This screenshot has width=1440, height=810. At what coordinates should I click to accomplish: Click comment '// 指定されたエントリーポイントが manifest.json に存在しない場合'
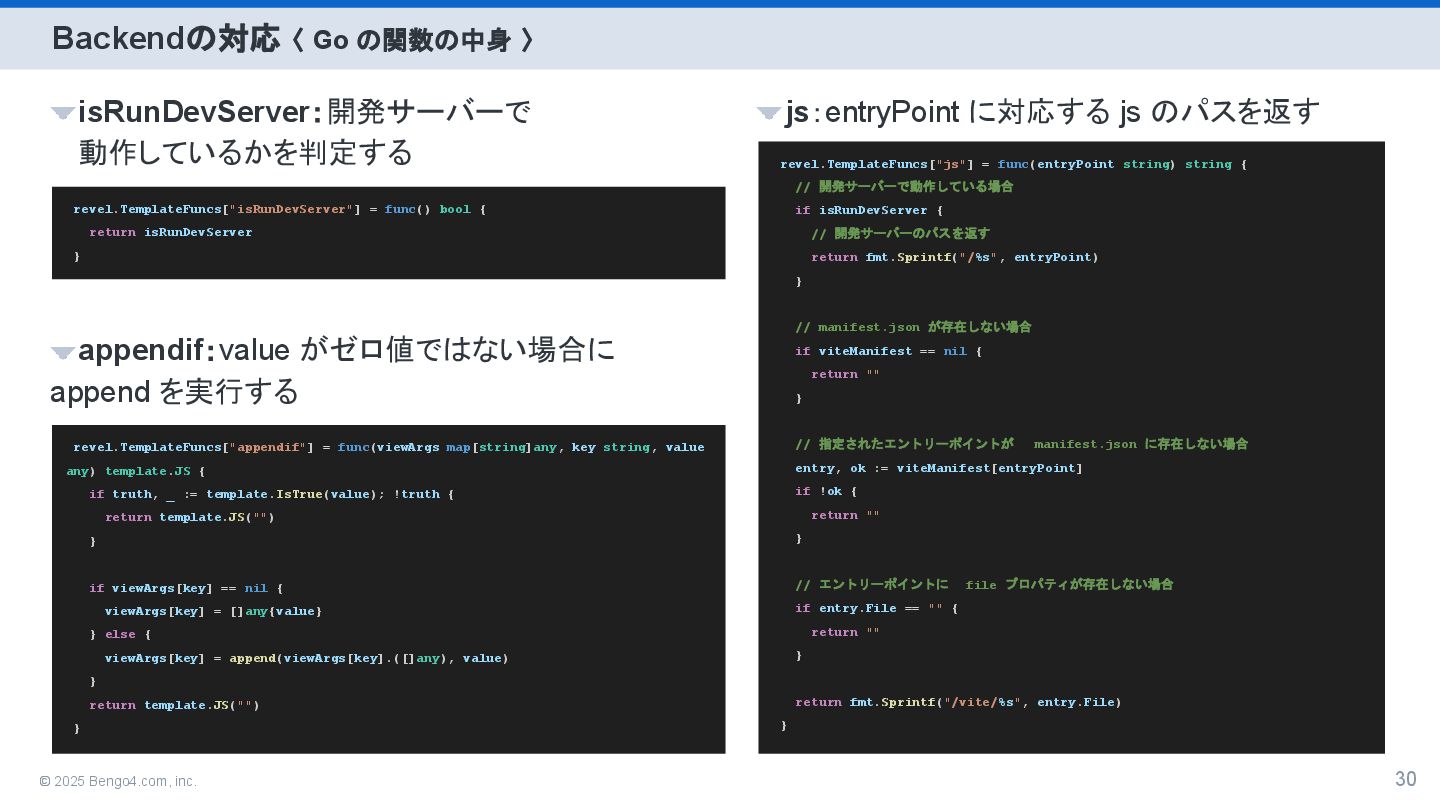click(x=1021, y=444)
